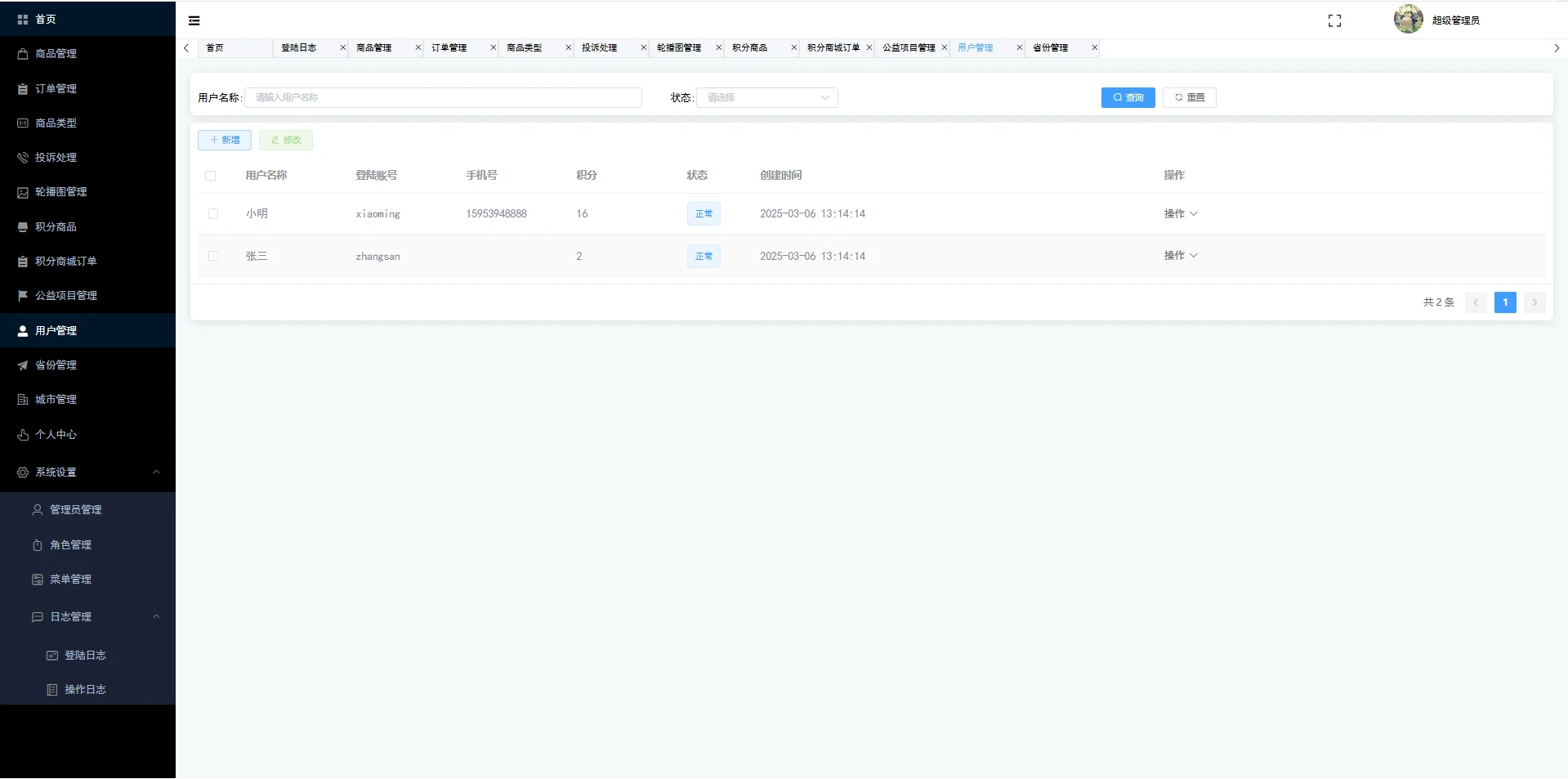Expand the 操作 dropdown on 张三's row
Screen dimensions: 1568x779
1180,255
